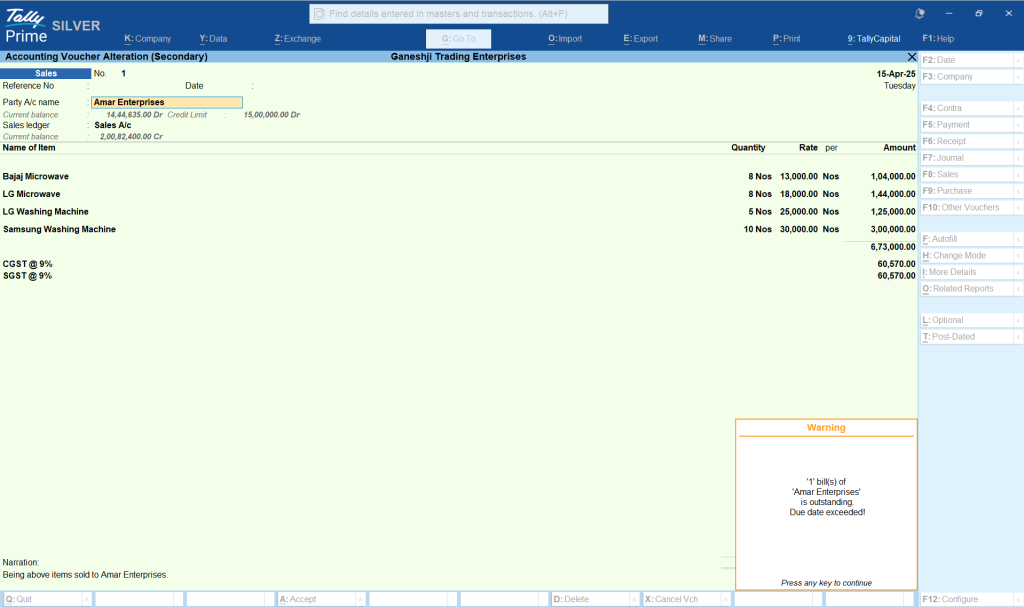
Task: Click the search box for masters and transactions
Action: pos(458,14)
